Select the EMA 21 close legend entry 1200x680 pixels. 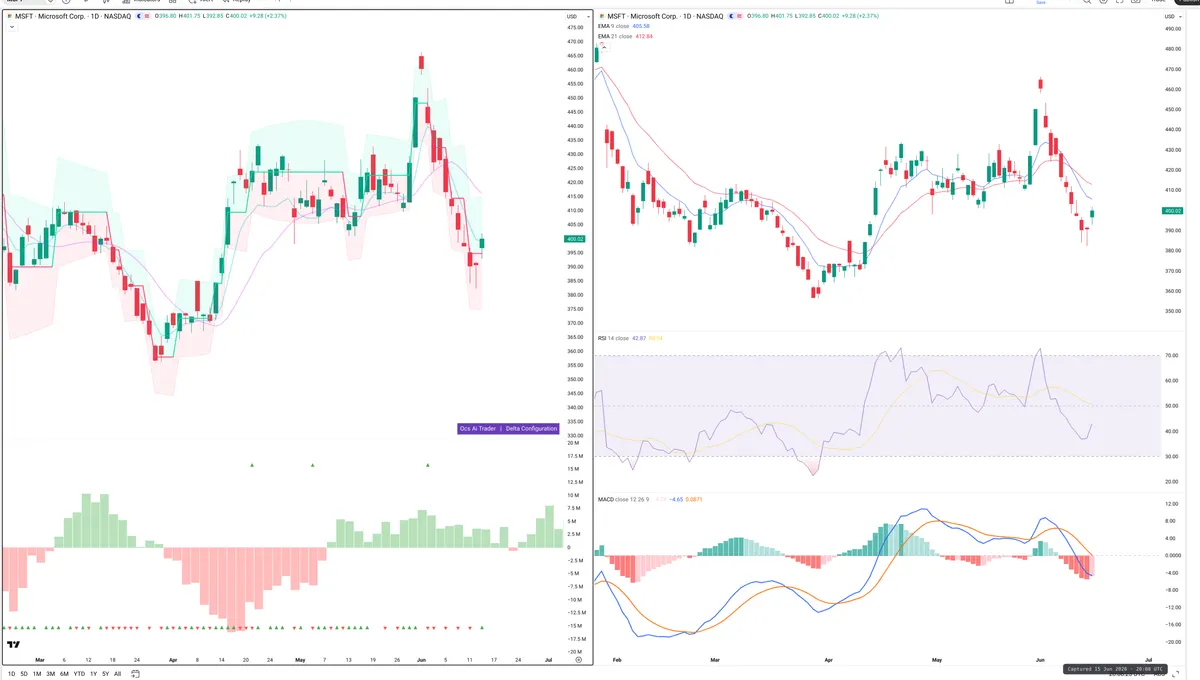click(x=625, y=36)
